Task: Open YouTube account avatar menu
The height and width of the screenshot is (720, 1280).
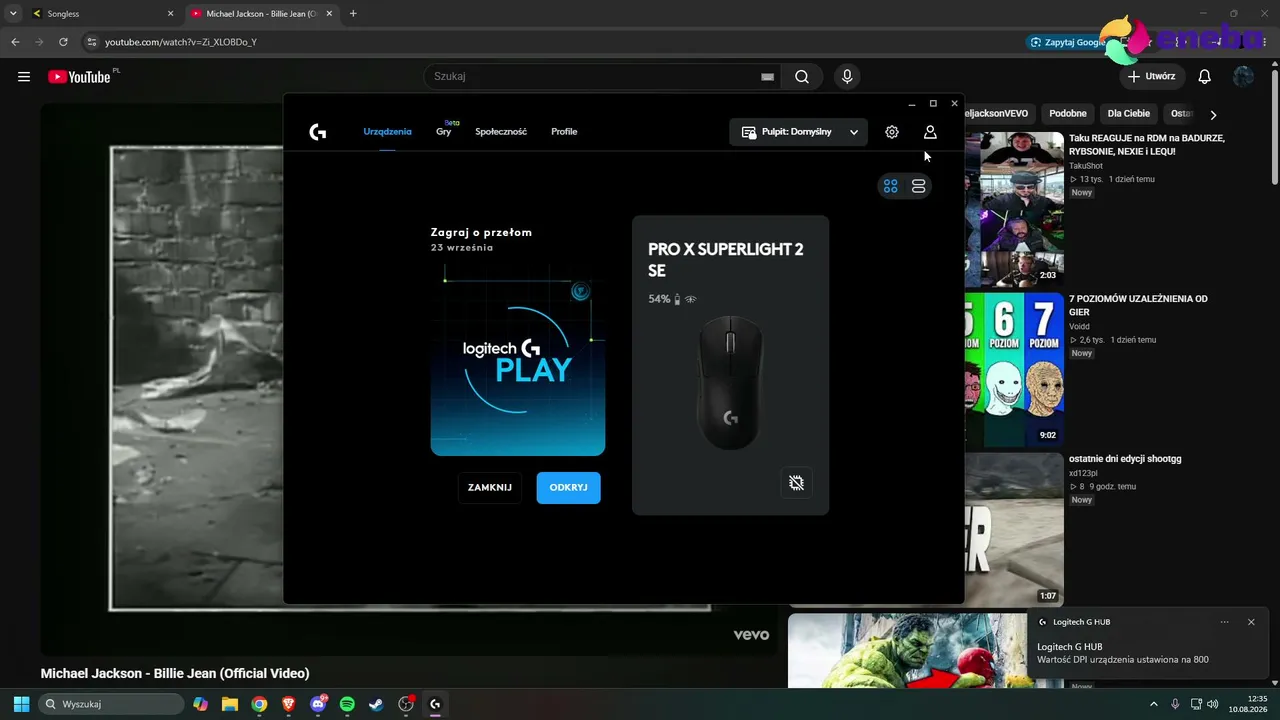Action: tap(1243, 77)
